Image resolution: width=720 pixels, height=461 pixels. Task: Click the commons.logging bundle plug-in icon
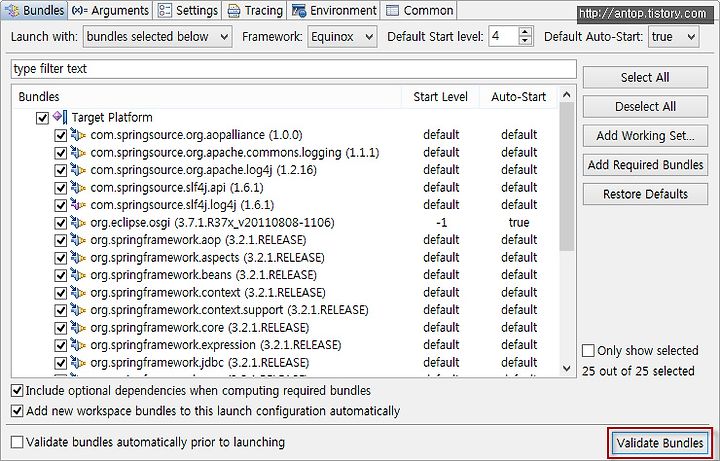pyautogui.click(x=78, y=152)
